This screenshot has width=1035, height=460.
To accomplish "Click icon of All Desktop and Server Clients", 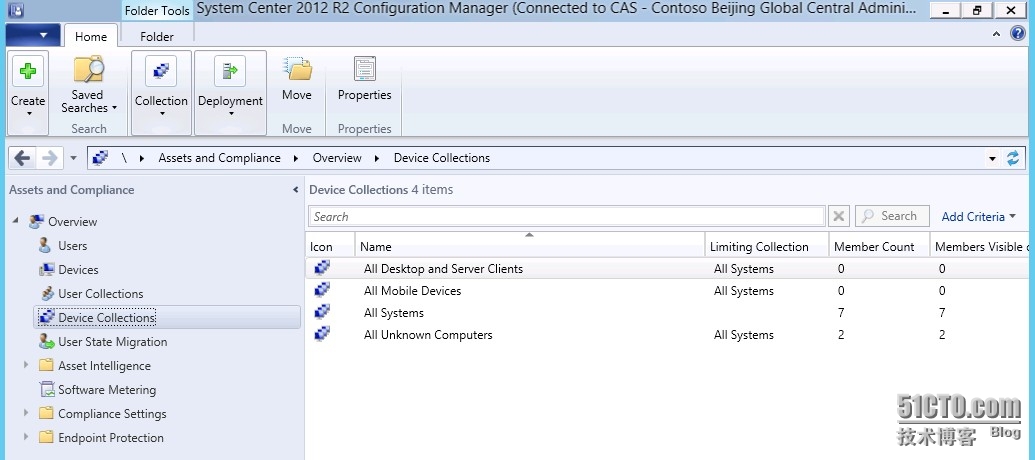I will click(x=321, y=268).
